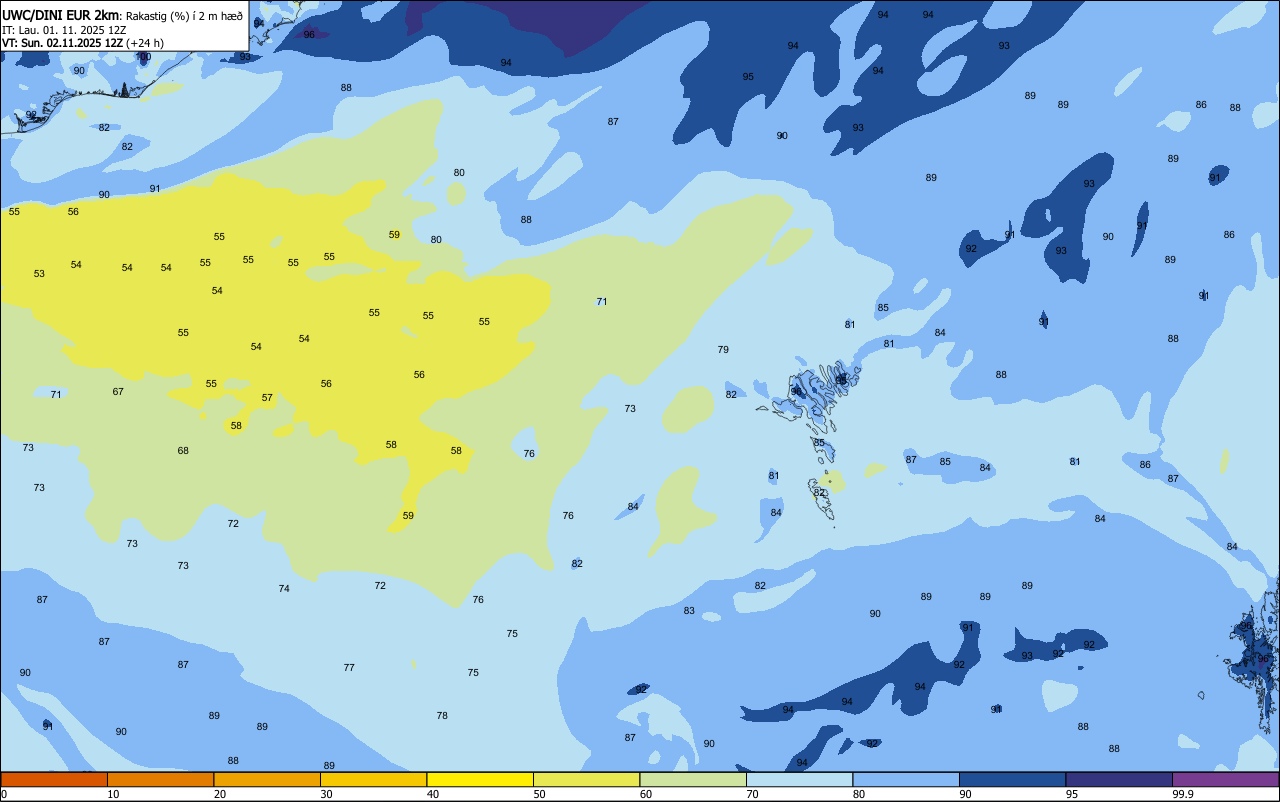1280x802 pixels.
Task: Click the '40' legend tick label
Action: (x=432, y=794)
